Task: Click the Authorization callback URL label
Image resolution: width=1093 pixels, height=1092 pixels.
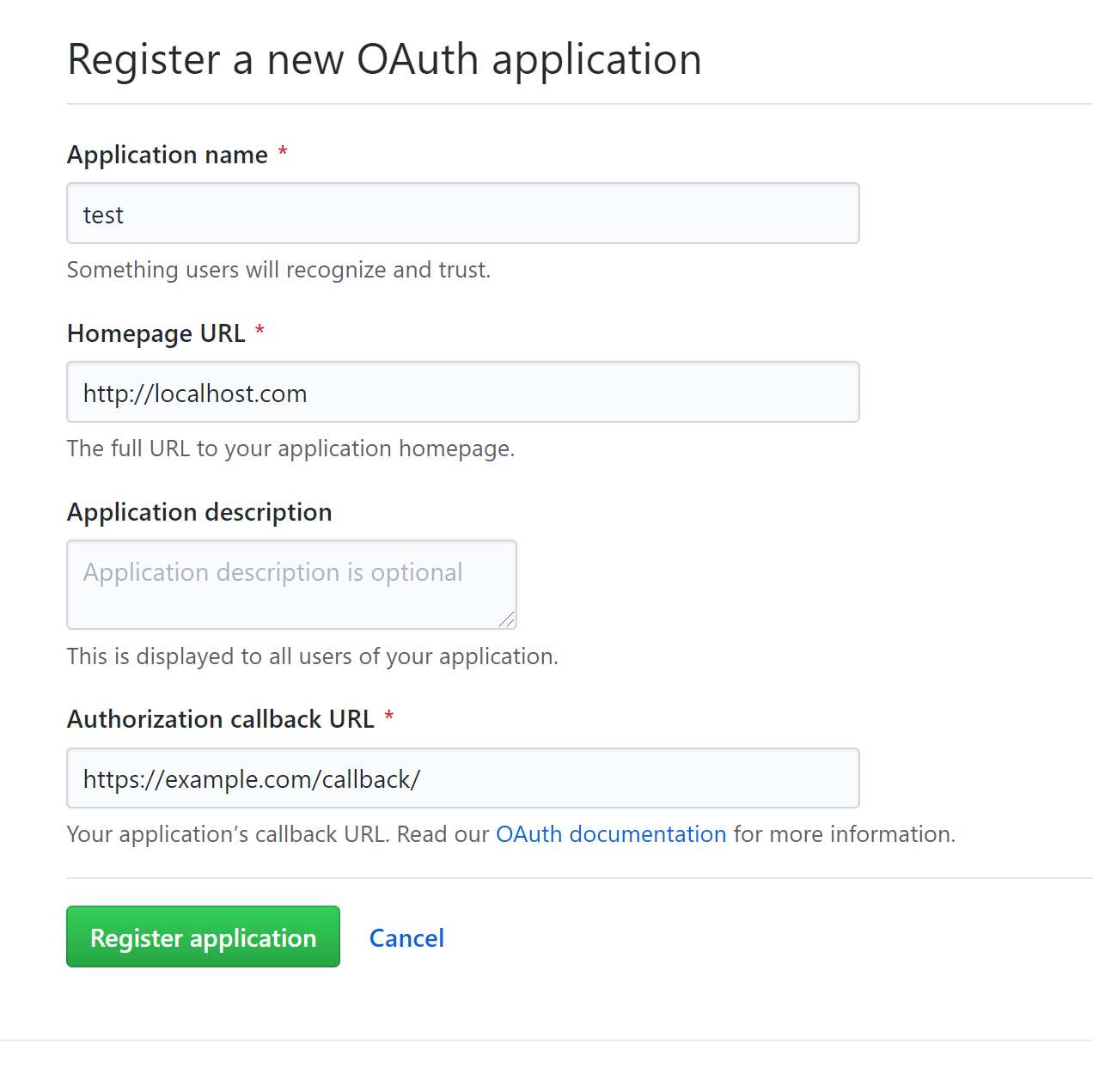Action: [221, 719]
